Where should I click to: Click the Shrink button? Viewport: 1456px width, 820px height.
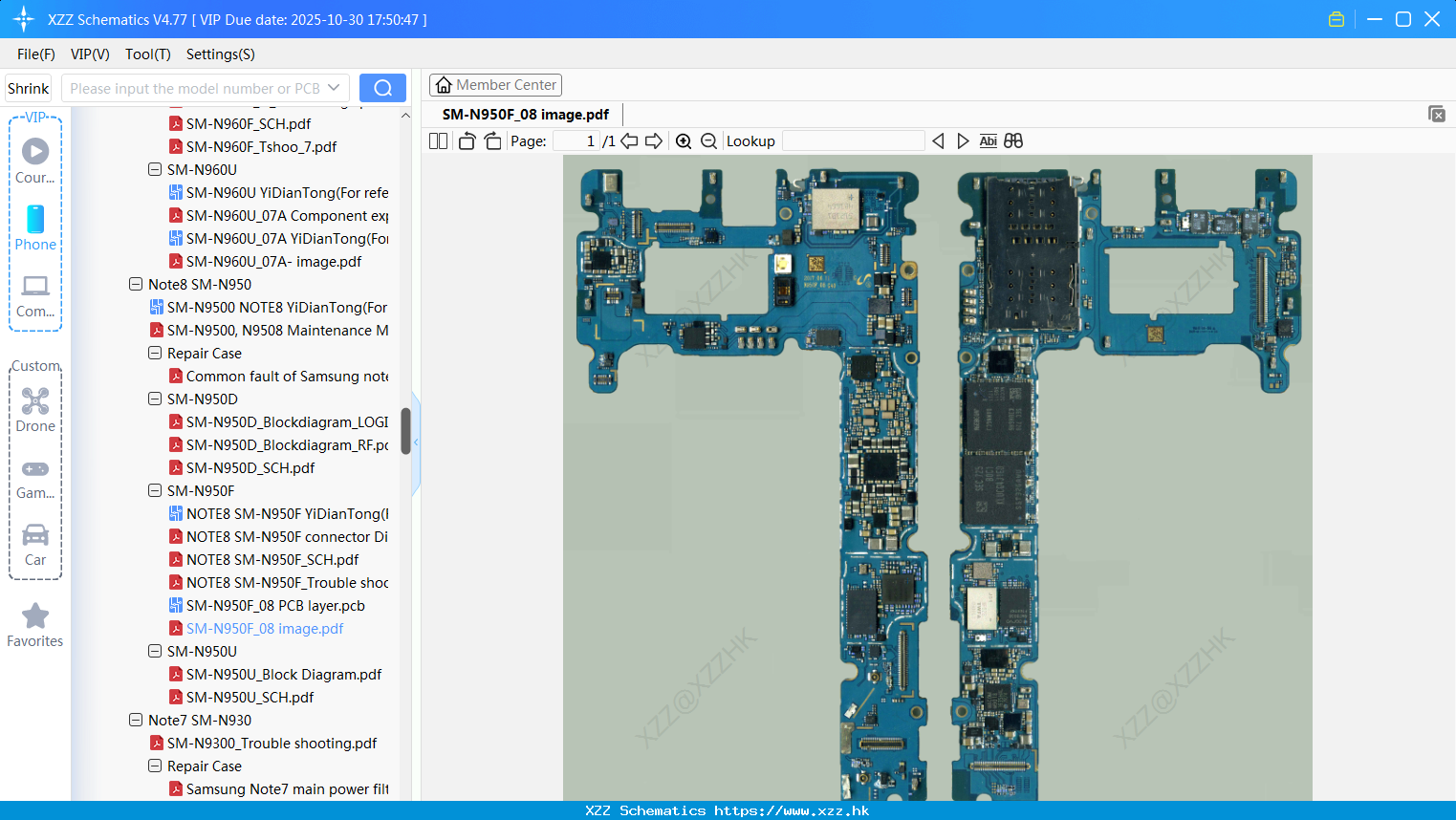coord(28,88)
